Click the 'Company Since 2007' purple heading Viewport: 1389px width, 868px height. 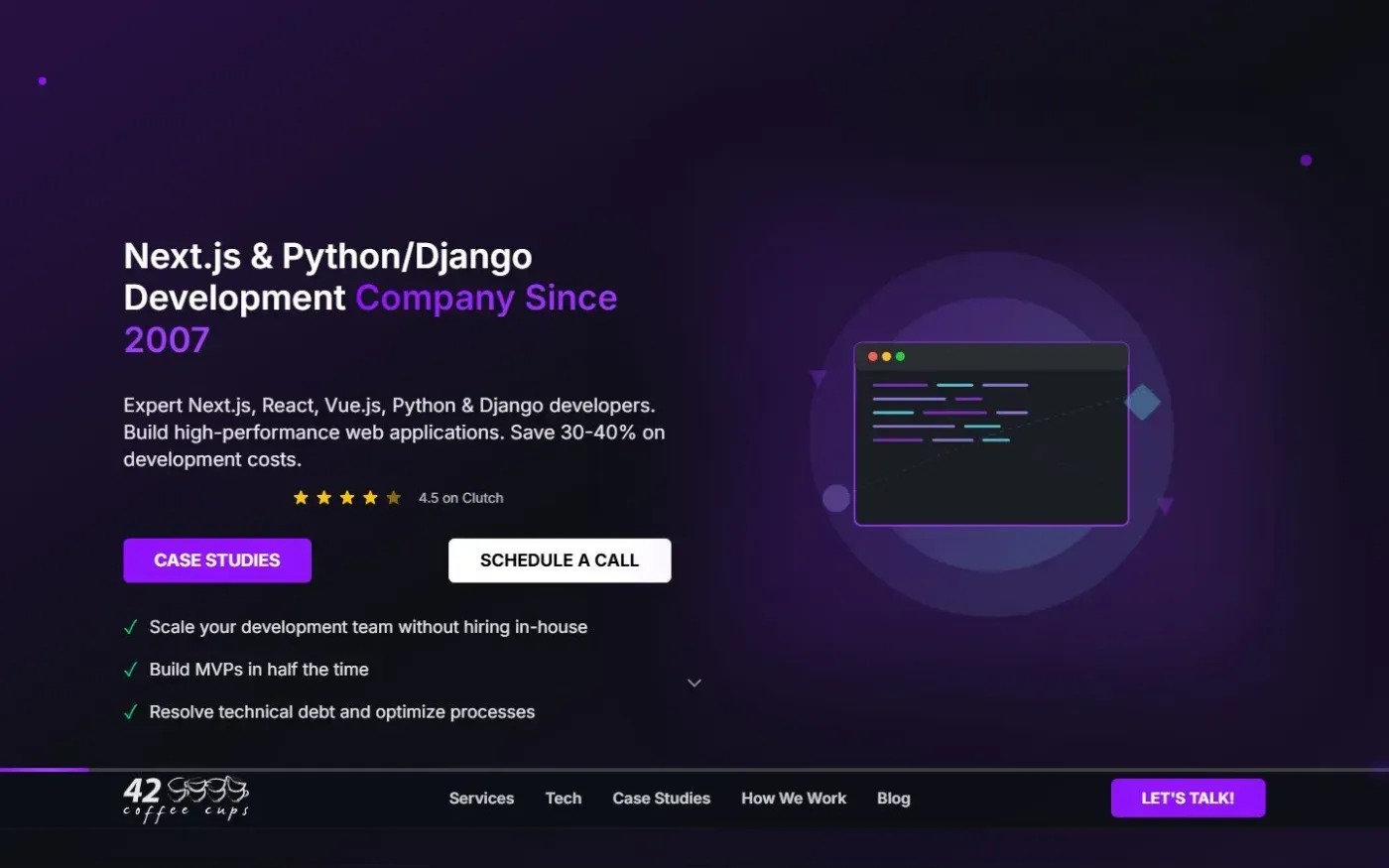[x=370, y=318]
